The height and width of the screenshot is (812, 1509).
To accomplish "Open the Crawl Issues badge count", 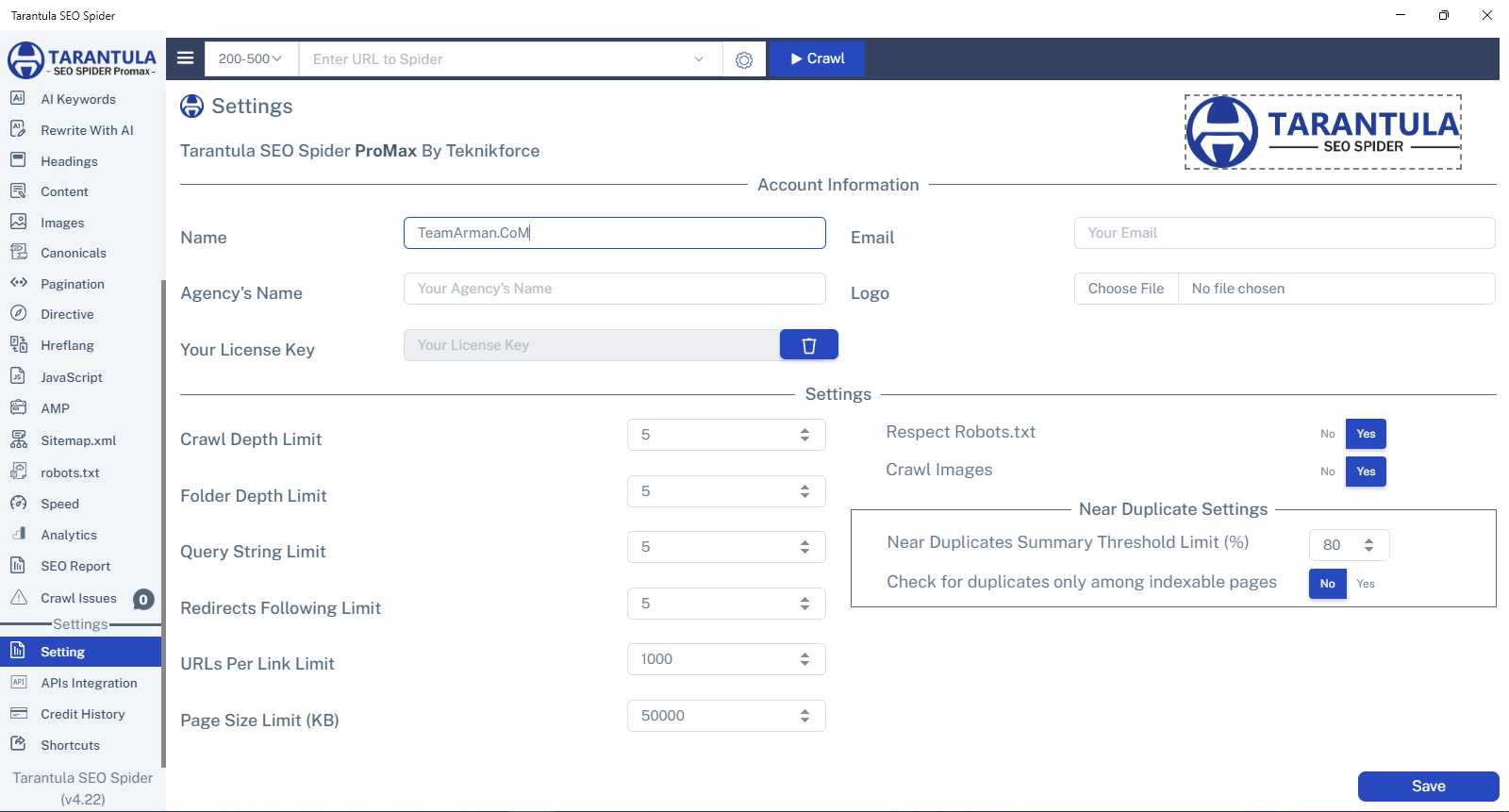I will [x=143, y=599].
